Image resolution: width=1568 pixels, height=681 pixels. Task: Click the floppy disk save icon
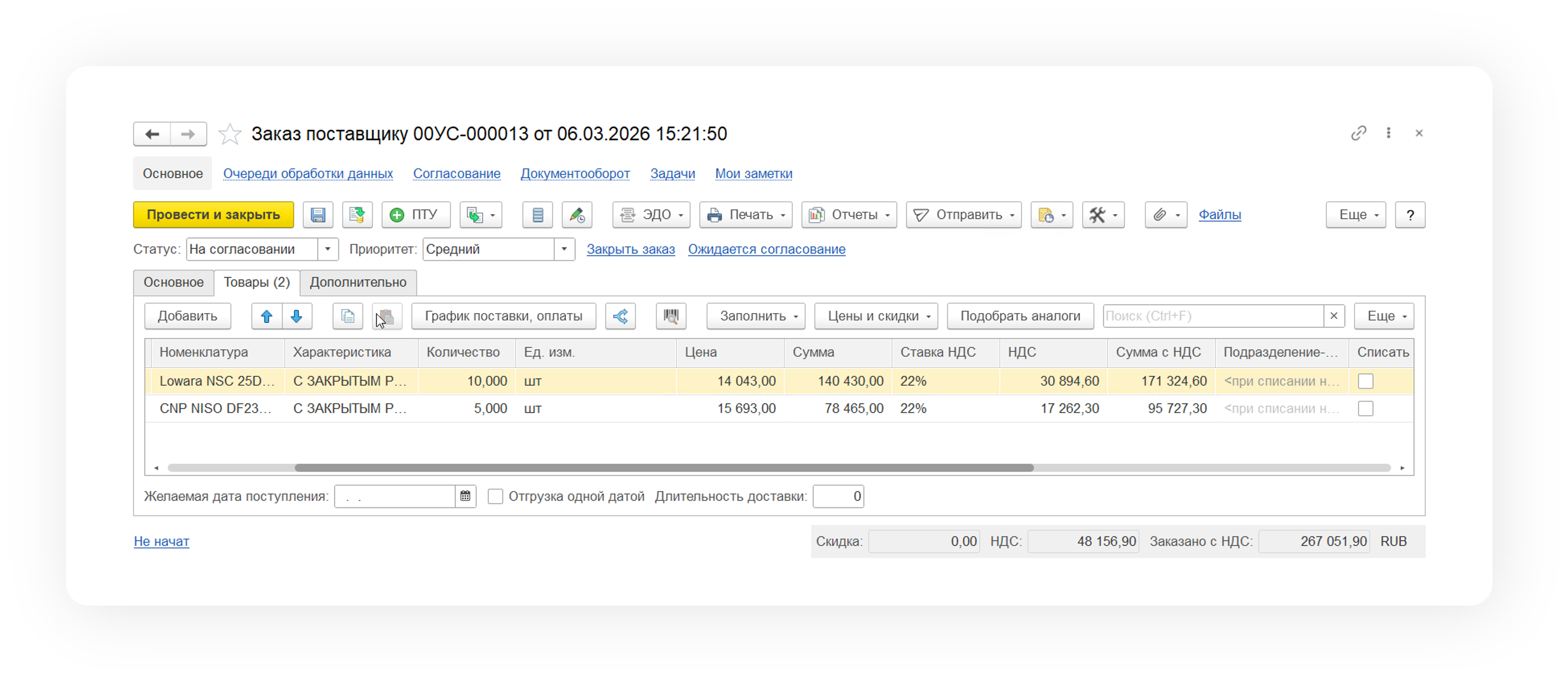click(318, 215)
